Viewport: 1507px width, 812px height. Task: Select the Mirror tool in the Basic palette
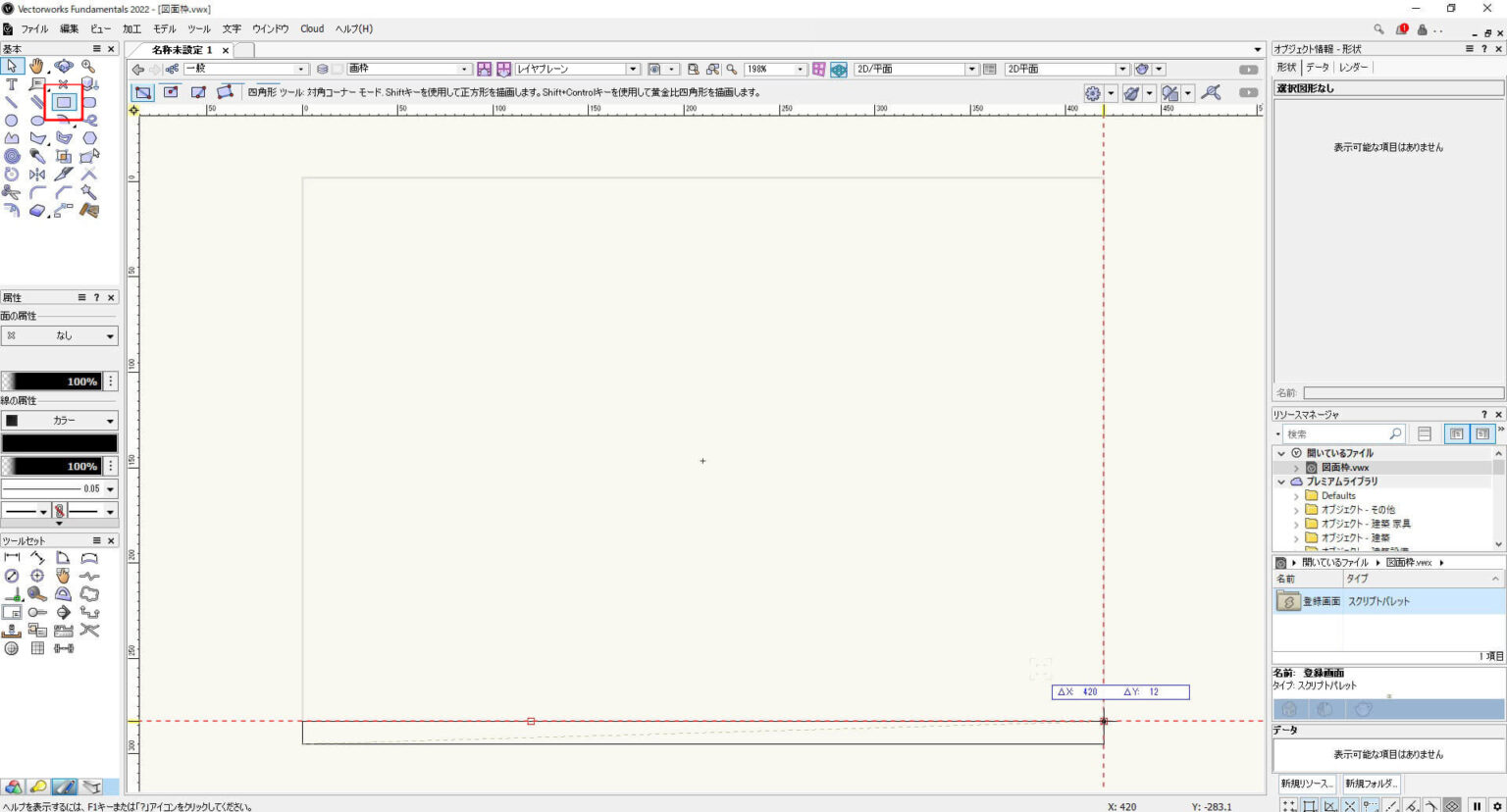coord(36,174)
